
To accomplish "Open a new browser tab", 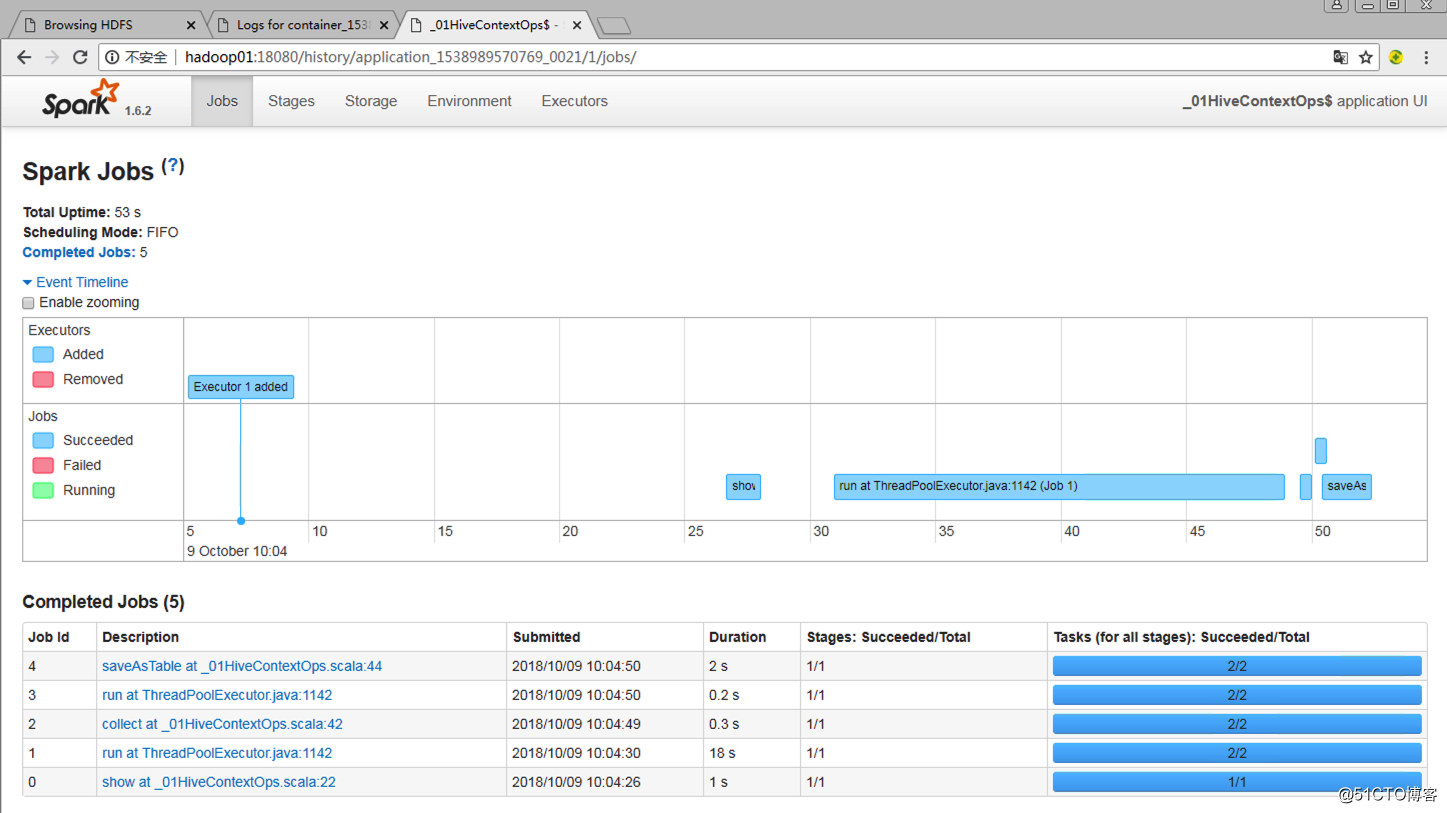I will (x=613, y=25).
